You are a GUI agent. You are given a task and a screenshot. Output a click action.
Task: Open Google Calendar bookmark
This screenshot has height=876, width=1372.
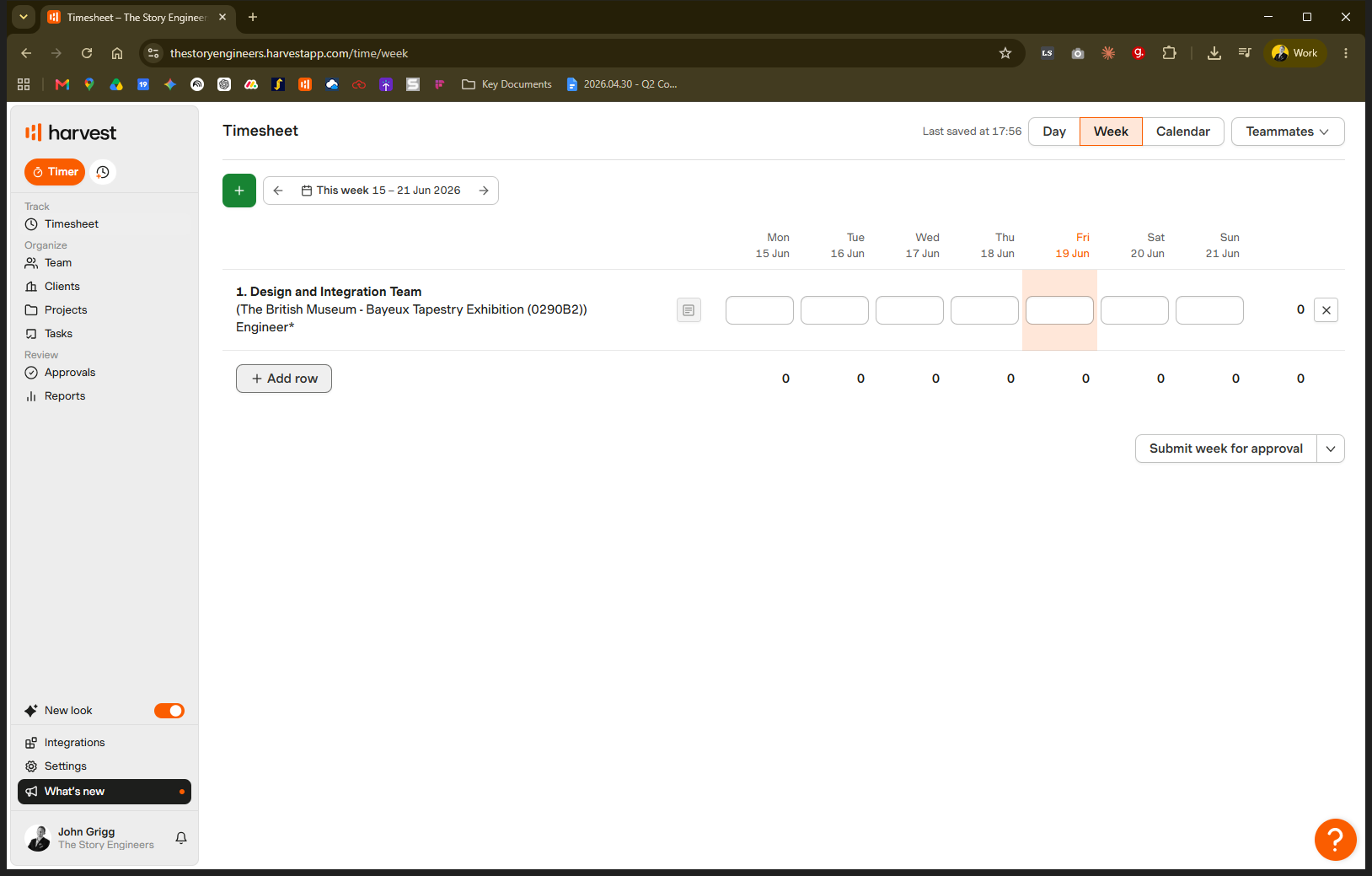pyautogui.click(x=143, y=84)
